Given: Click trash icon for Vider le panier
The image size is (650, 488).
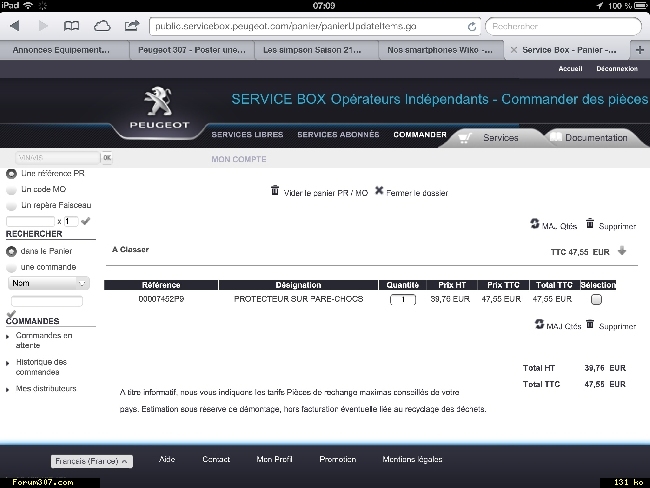Looking at the screenshot, I should coord(275,190).
